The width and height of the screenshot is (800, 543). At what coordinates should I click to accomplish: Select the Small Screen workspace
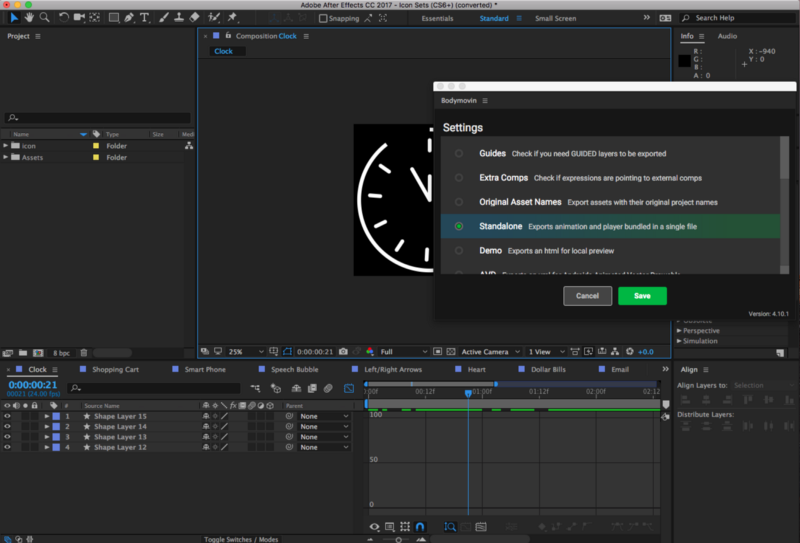point(556,18)
